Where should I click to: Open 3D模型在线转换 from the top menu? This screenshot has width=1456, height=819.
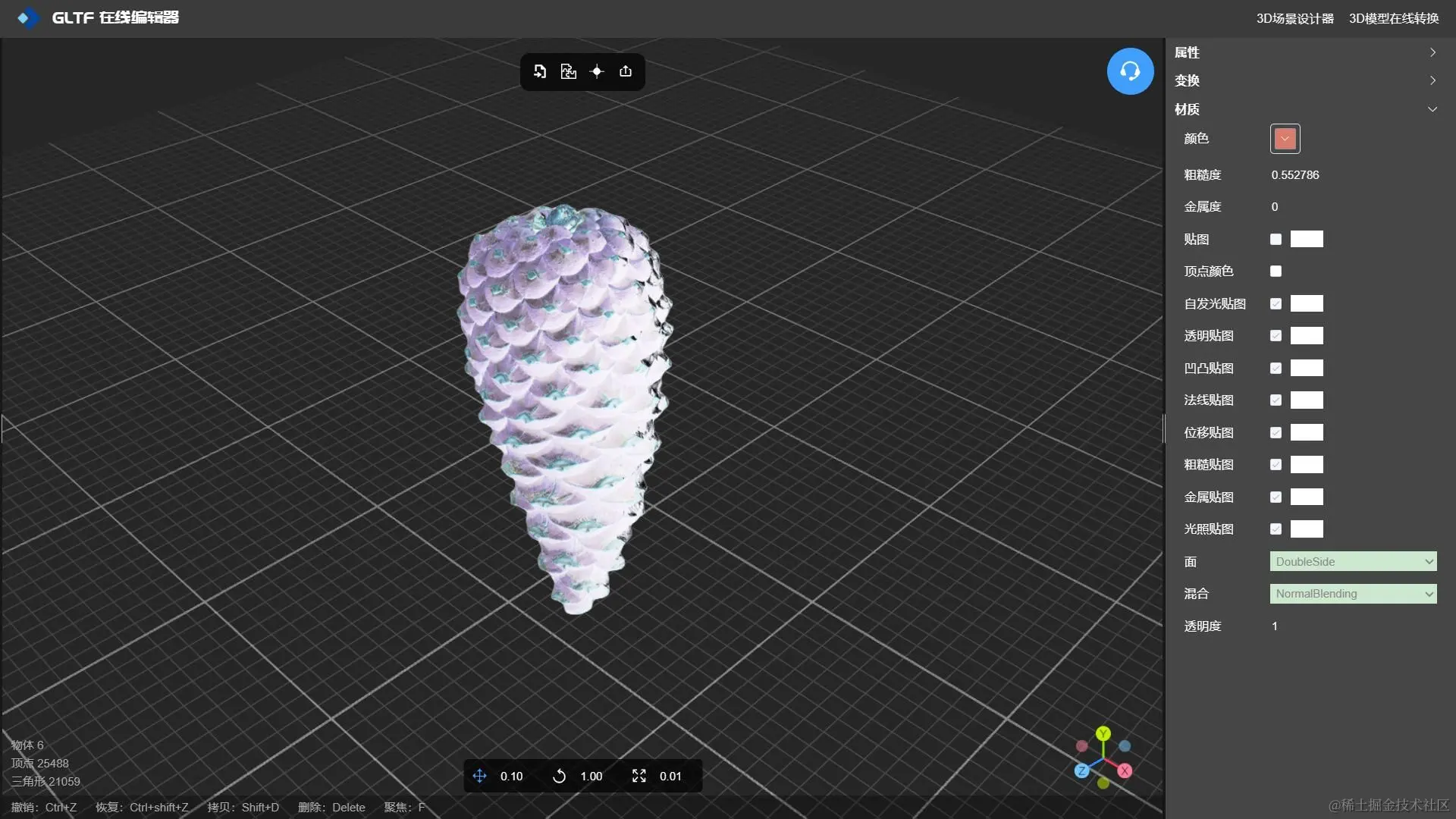coord(1393,18)
